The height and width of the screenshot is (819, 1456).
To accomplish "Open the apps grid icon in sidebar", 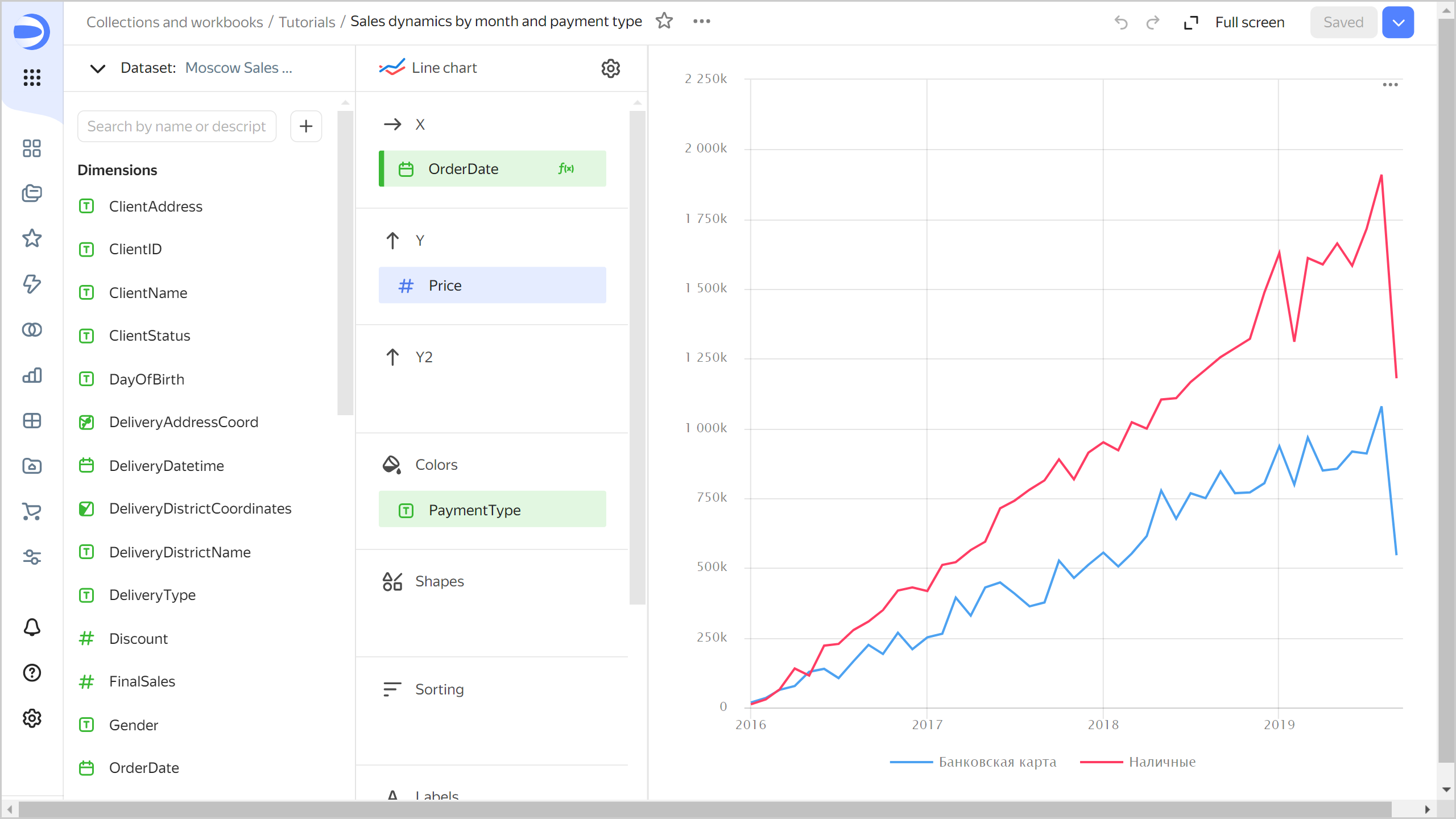I will [32, 77].
